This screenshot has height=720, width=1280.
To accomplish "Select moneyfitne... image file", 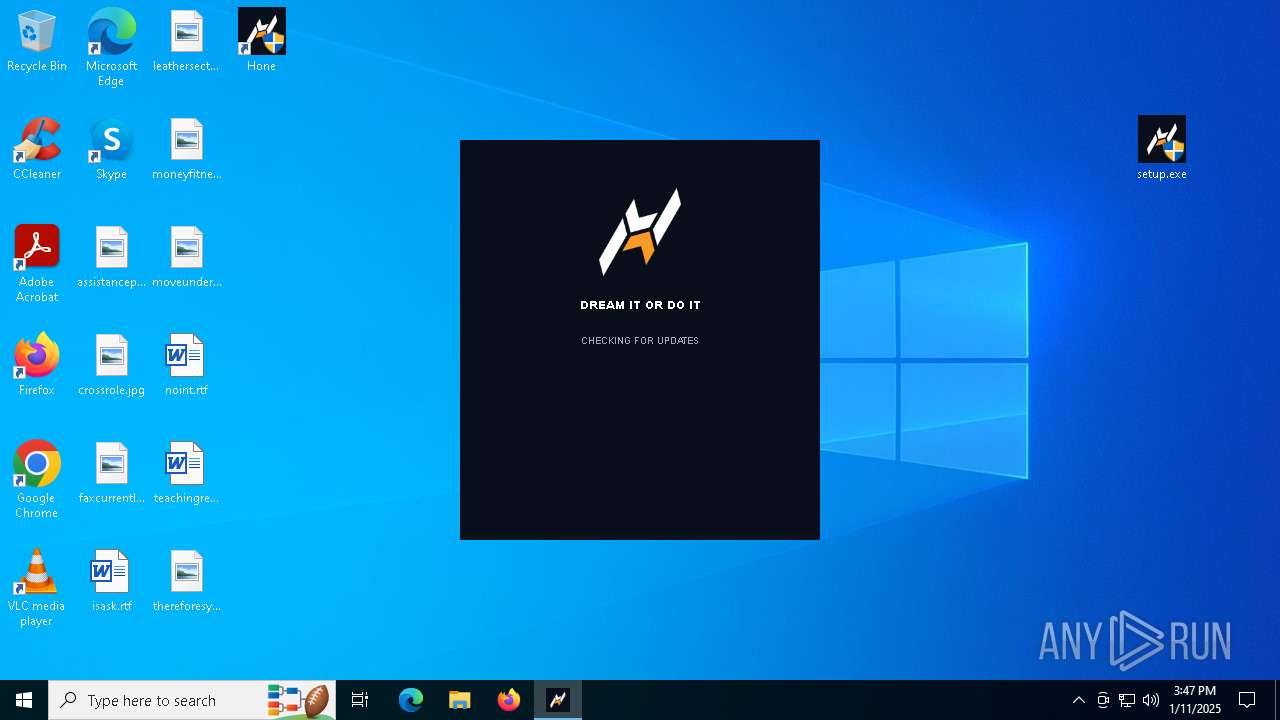I will [186, 150].
